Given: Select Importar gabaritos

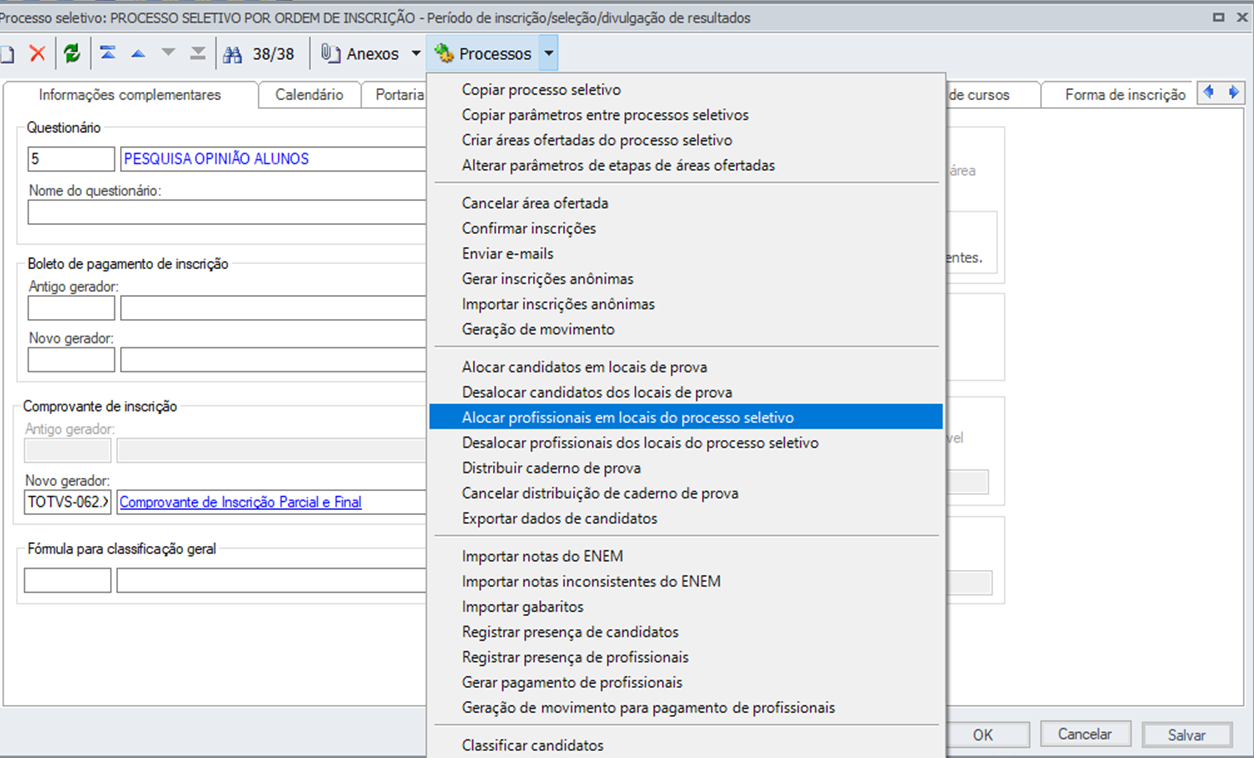Looking at the screenshot, I should [686, 606].
